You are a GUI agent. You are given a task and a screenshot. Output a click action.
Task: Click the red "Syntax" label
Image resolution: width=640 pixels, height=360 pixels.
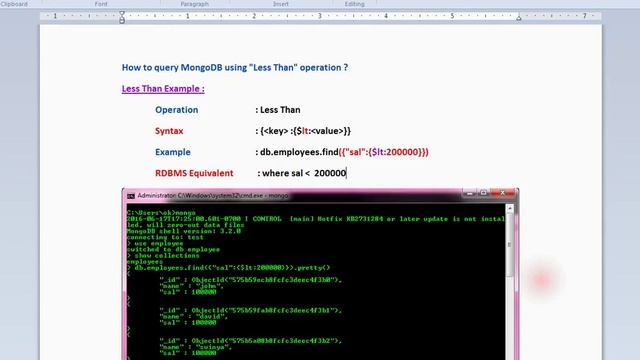coord(169,131)
